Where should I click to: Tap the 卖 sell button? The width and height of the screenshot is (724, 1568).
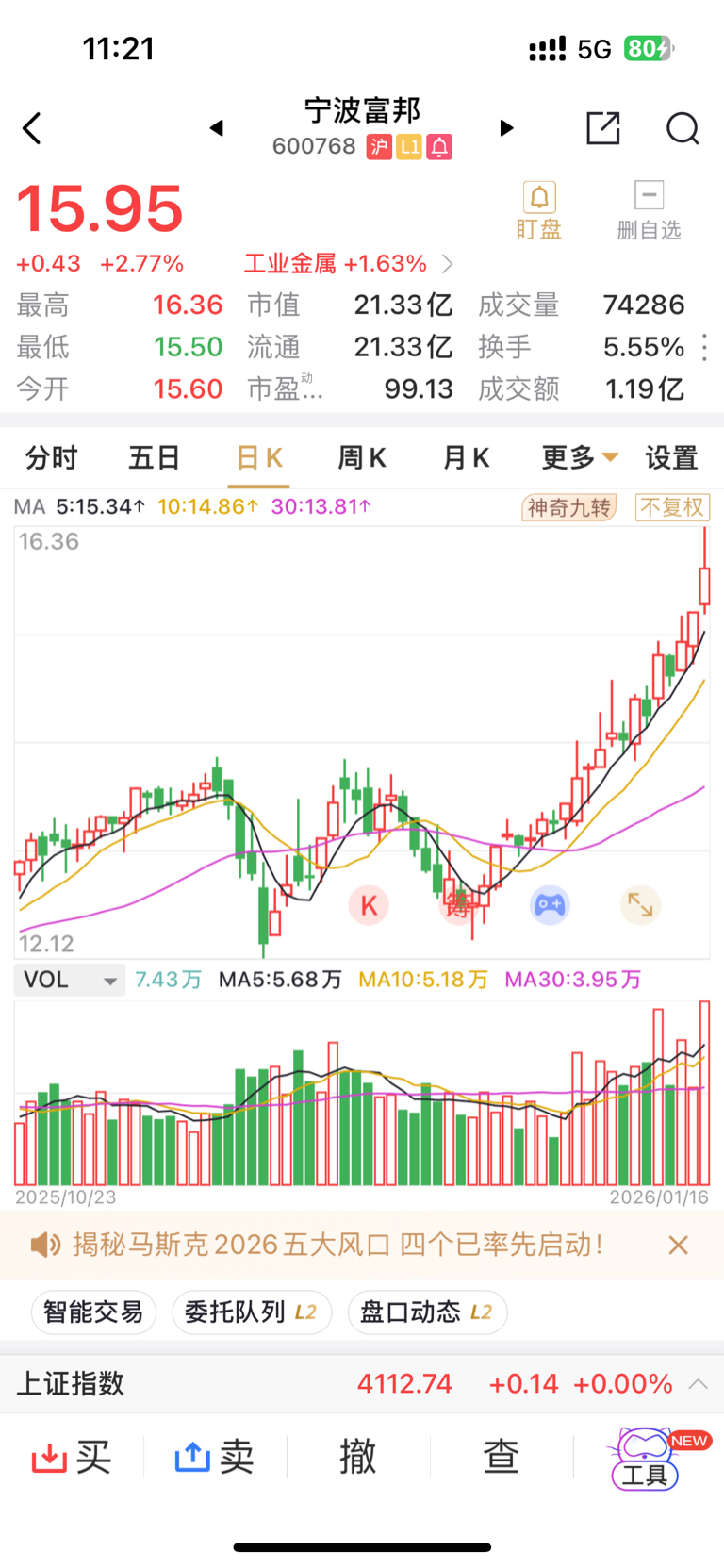(x=214, y=1458)
